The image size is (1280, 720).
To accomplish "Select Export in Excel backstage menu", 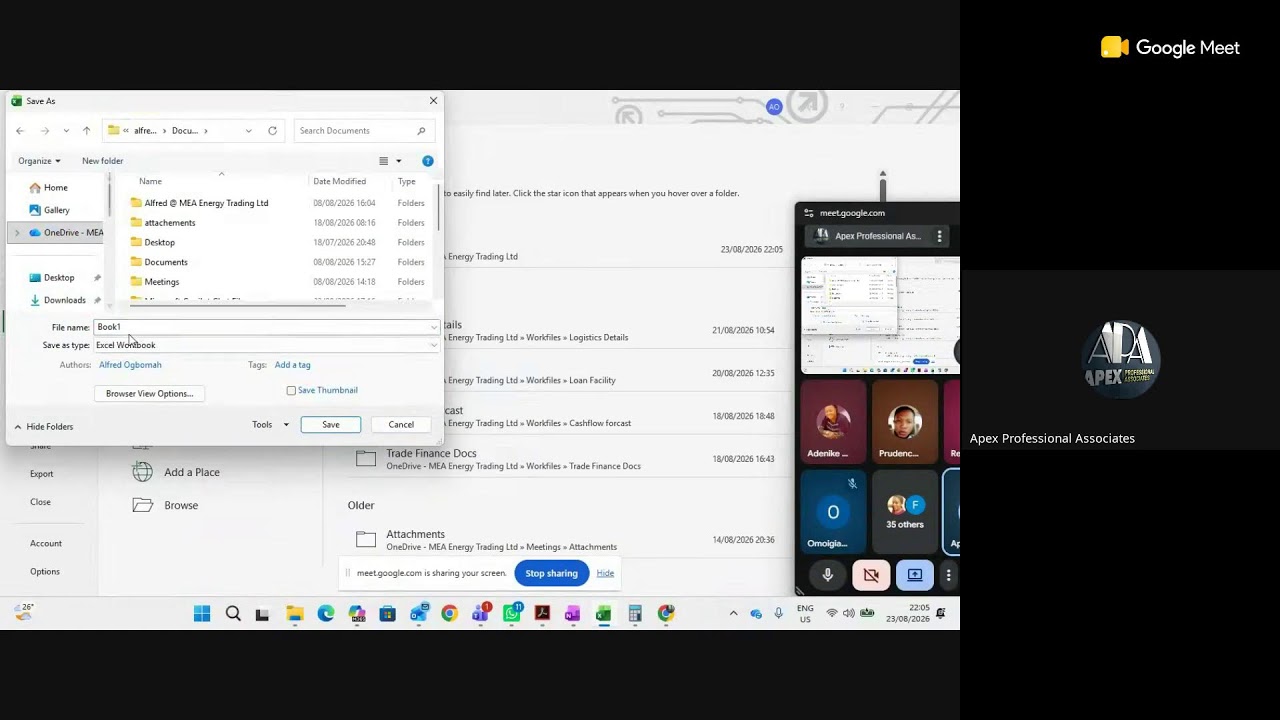I will pyautogui.click(x=42, y=474).
